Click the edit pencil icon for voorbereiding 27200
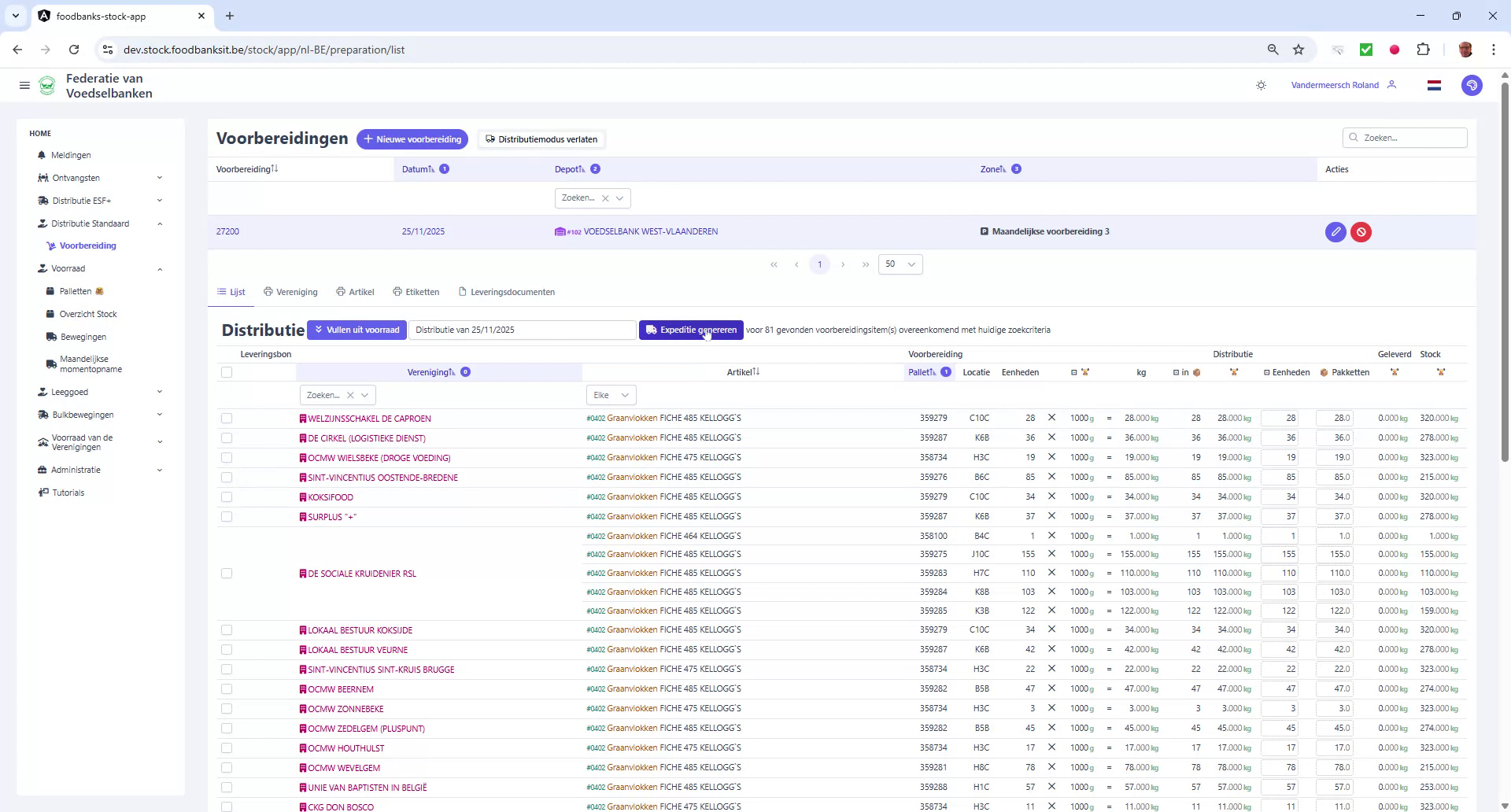The height and width of the screenshot is (812, 1511). click(1336, 232)
